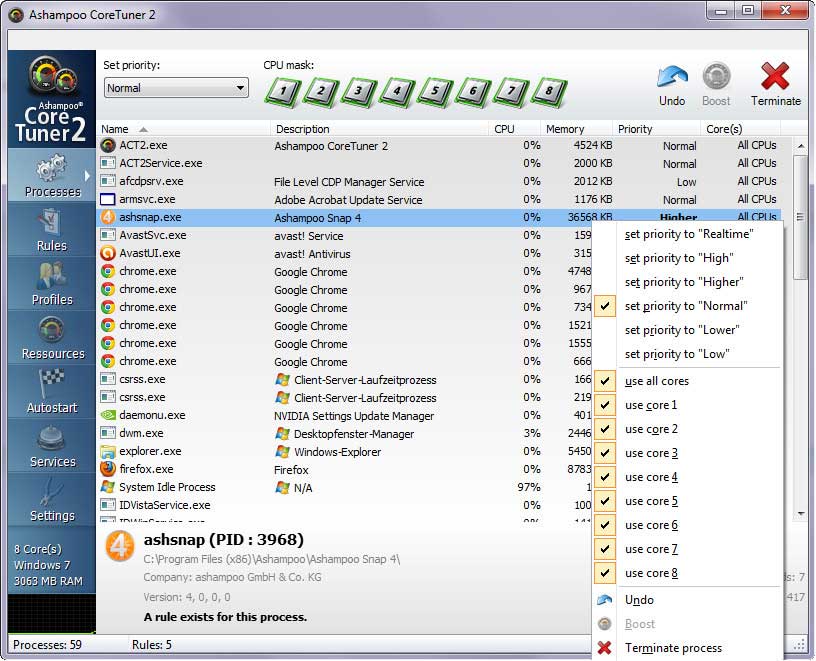
Task: Click Undo entry in context menu
Action: point(639,600)
